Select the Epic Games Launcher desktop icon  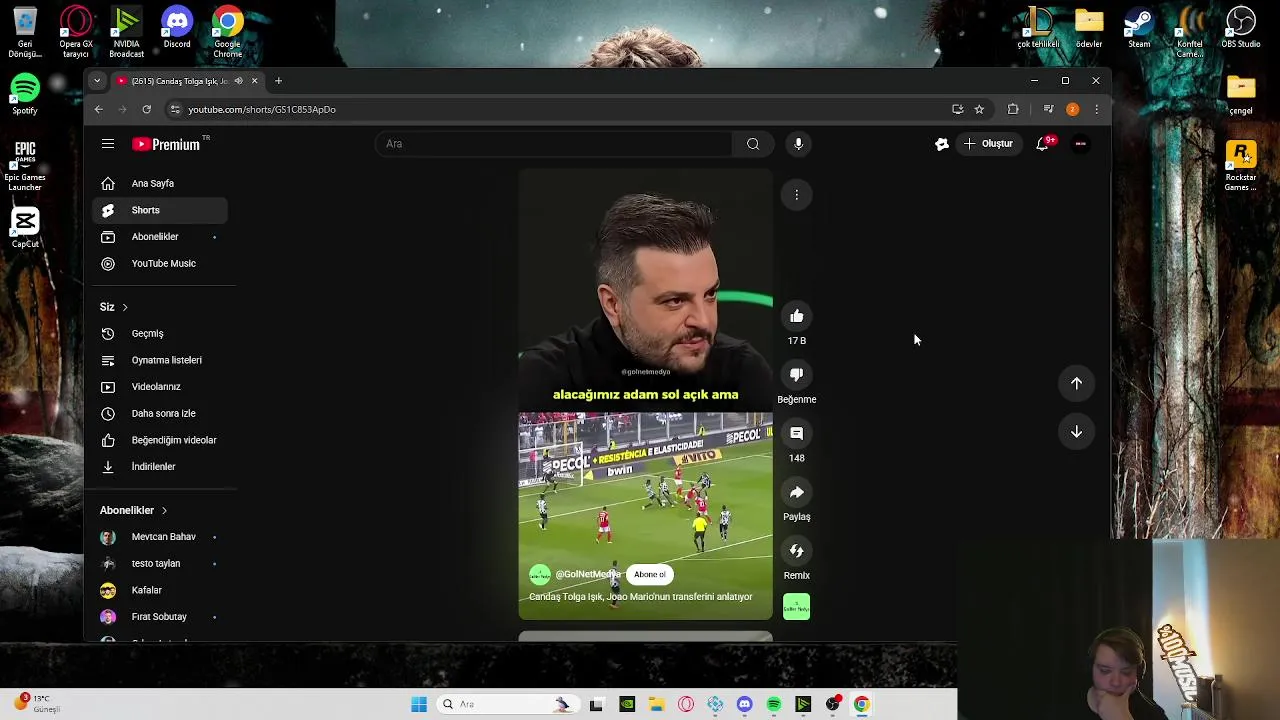[25, 163]
